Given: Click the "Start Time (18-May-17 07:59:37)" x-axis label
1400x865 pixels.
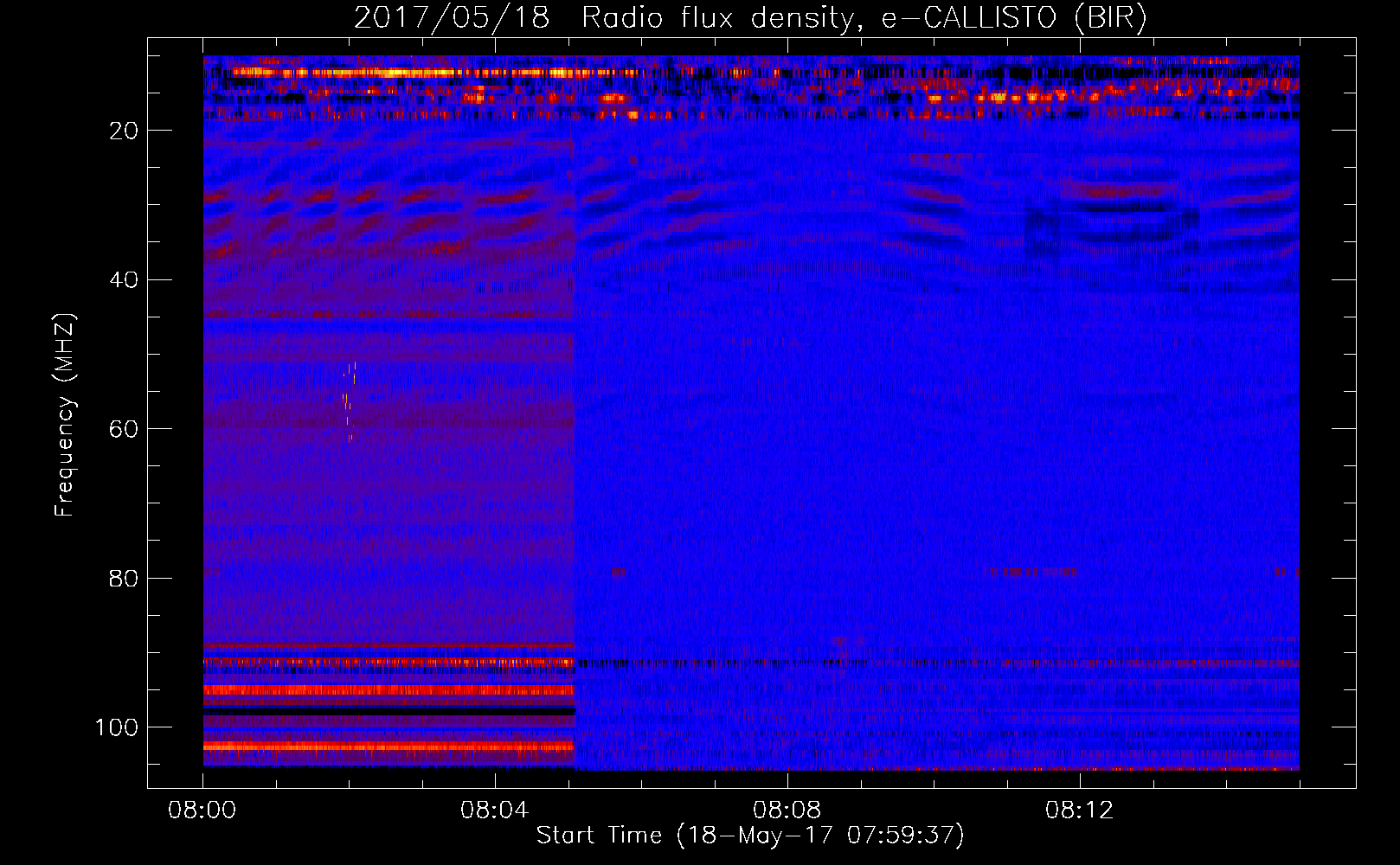Looking at the screenshot, I should tap(750, 836).
